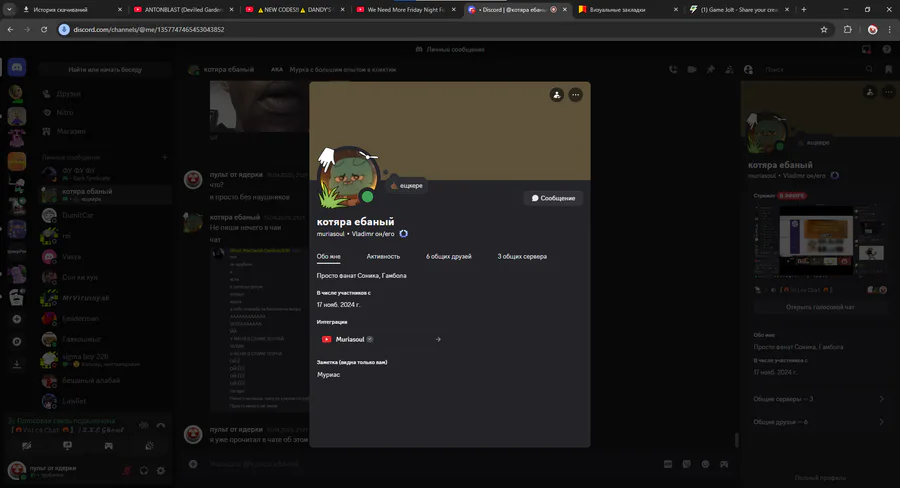Open pinned messages icon in header

pyautogui.click(x=711, y=69)
